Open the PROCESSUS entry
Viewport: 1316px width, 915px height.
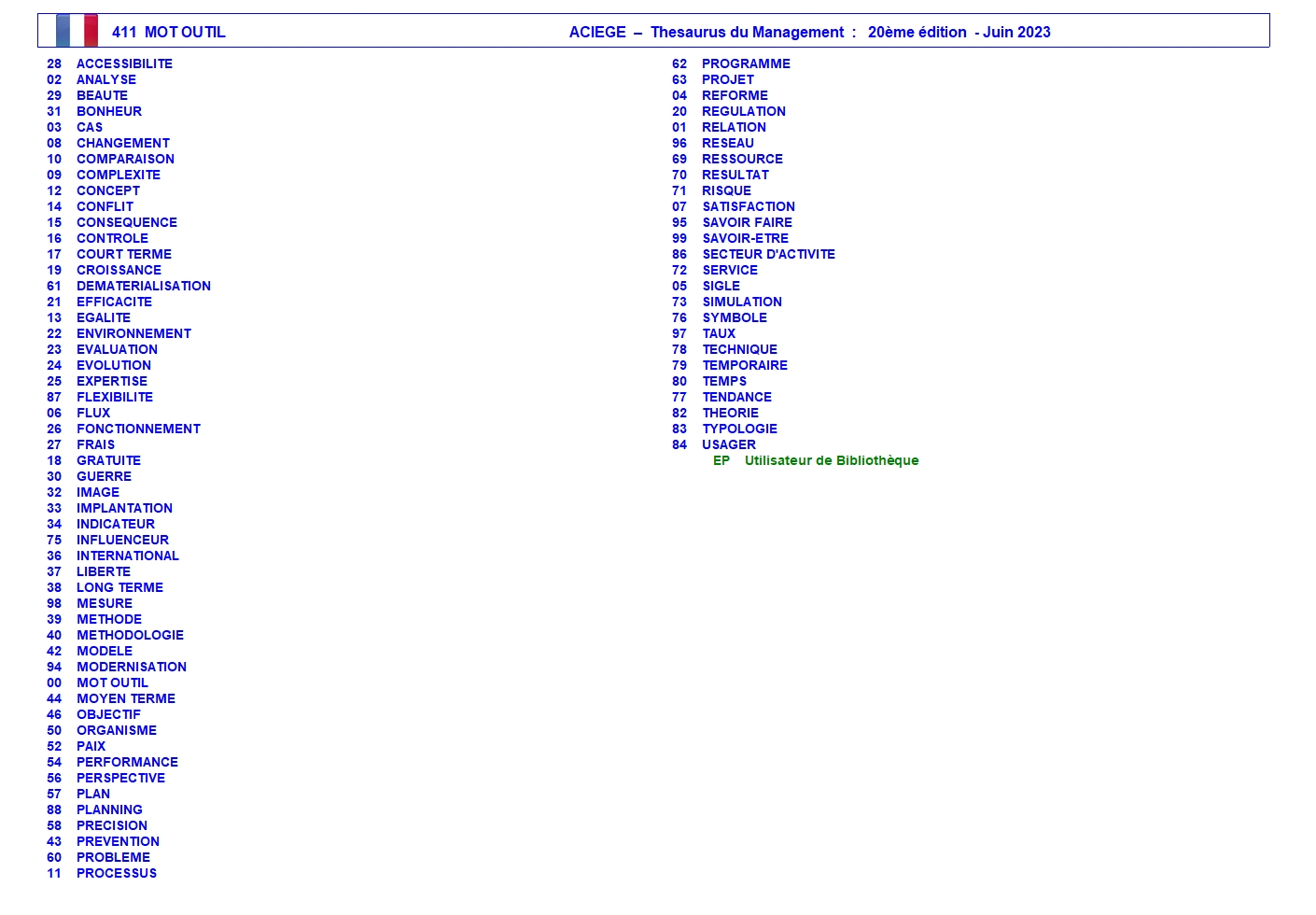[117, 873]
